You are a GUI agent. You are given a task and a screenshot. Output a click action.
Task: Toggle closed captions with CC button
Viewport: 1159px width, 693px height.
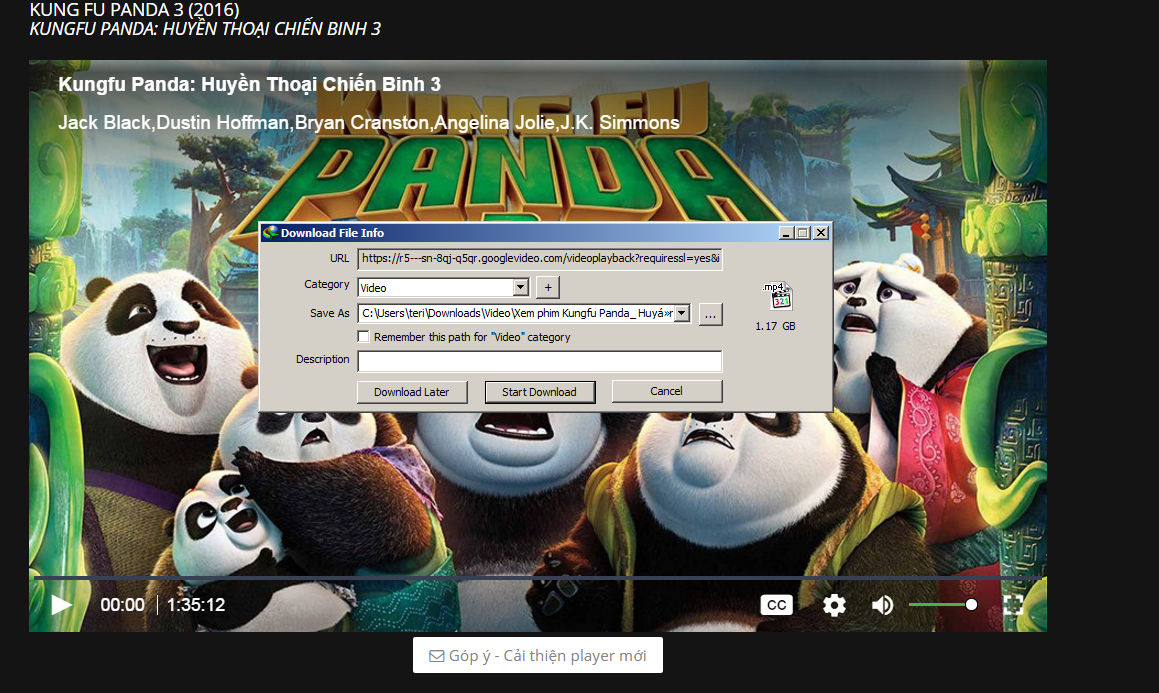[776, 605]
